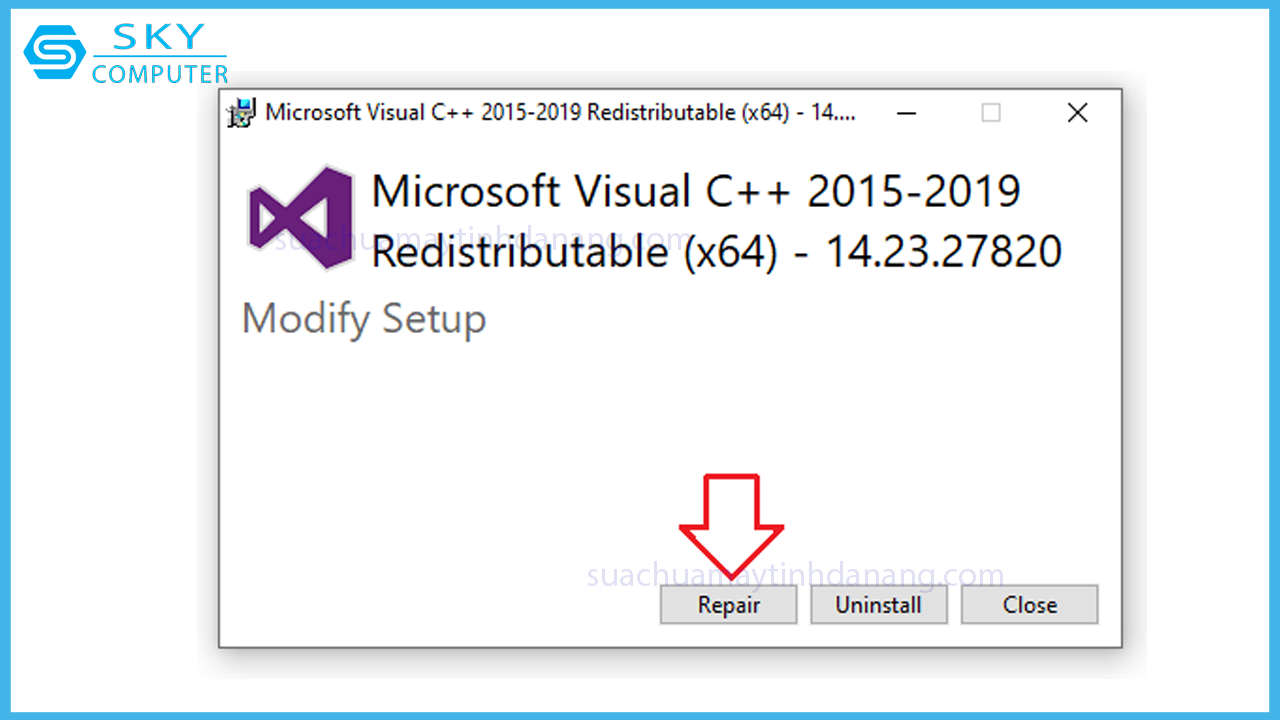Click the blank white area below Modify Setup

pos(450,450)
